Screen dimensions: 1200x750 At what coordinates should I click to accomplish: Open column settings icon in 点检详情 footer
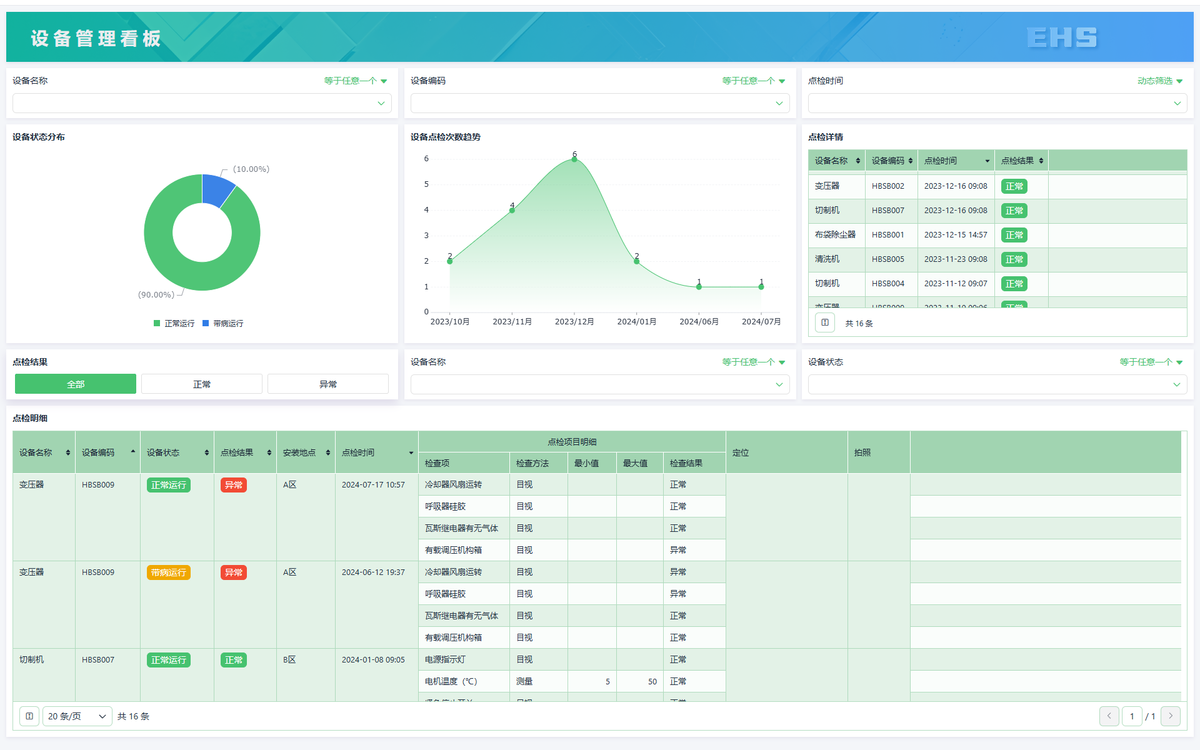coord(825,323)
